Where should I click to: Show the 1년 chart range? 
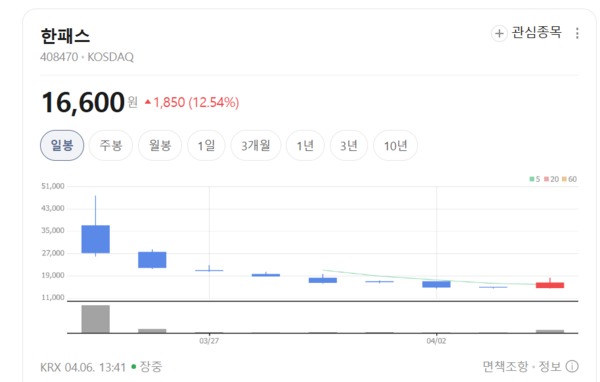coord(305,145)
